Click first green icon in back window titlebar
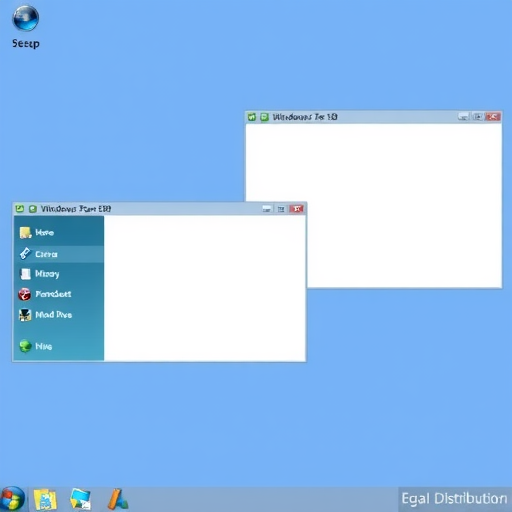This screenshot has height=512, width=512. click(252, 117)
